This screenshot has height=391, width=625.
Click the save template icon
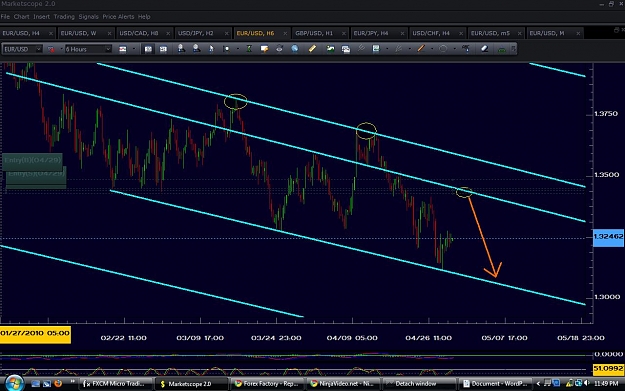[376, 49]
